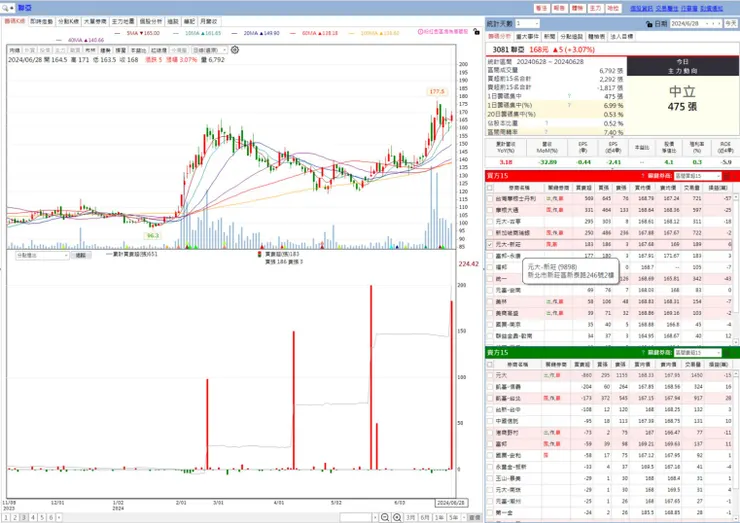The width and height of the screenshot is (740, 523).
Task: Click the padlock icon beside 日期
Action: [x=649, y=24]
